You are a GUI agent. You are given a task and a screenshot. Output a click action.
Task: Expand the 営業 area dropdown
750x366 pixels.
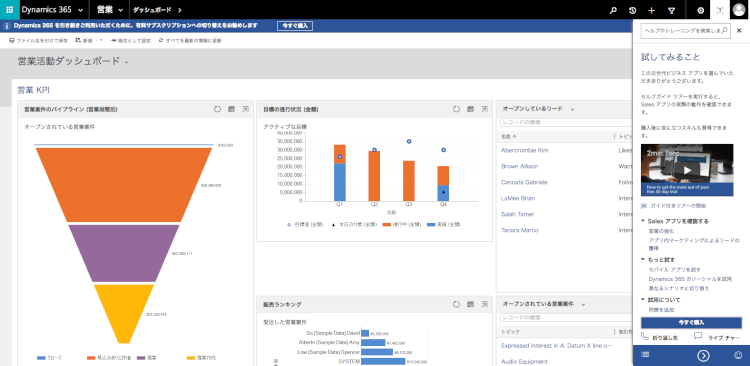pos(121,10)
